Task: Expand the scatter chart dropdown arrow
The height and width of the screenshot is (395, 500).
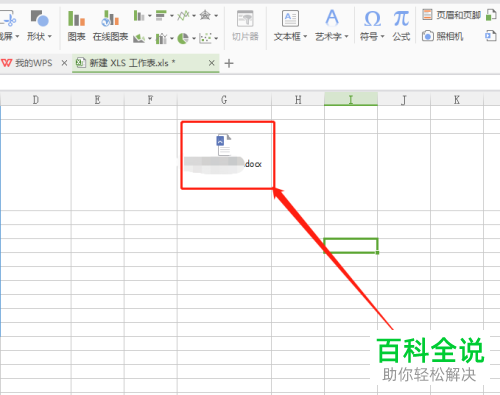Action: 216,38
